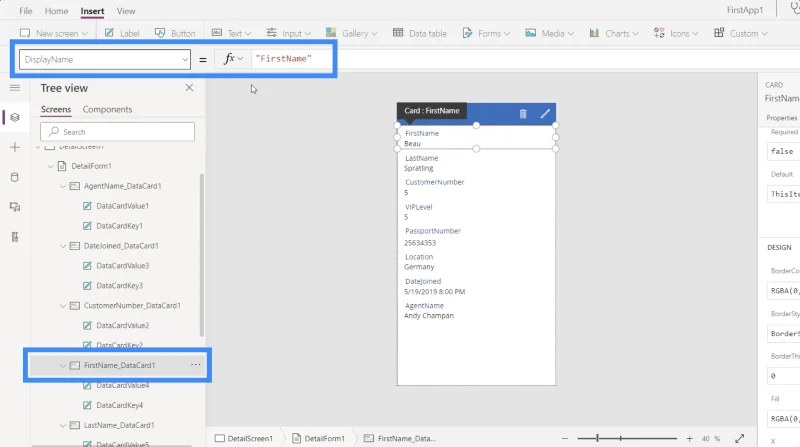Select the Screens tab in Tree view

(56, 109)
